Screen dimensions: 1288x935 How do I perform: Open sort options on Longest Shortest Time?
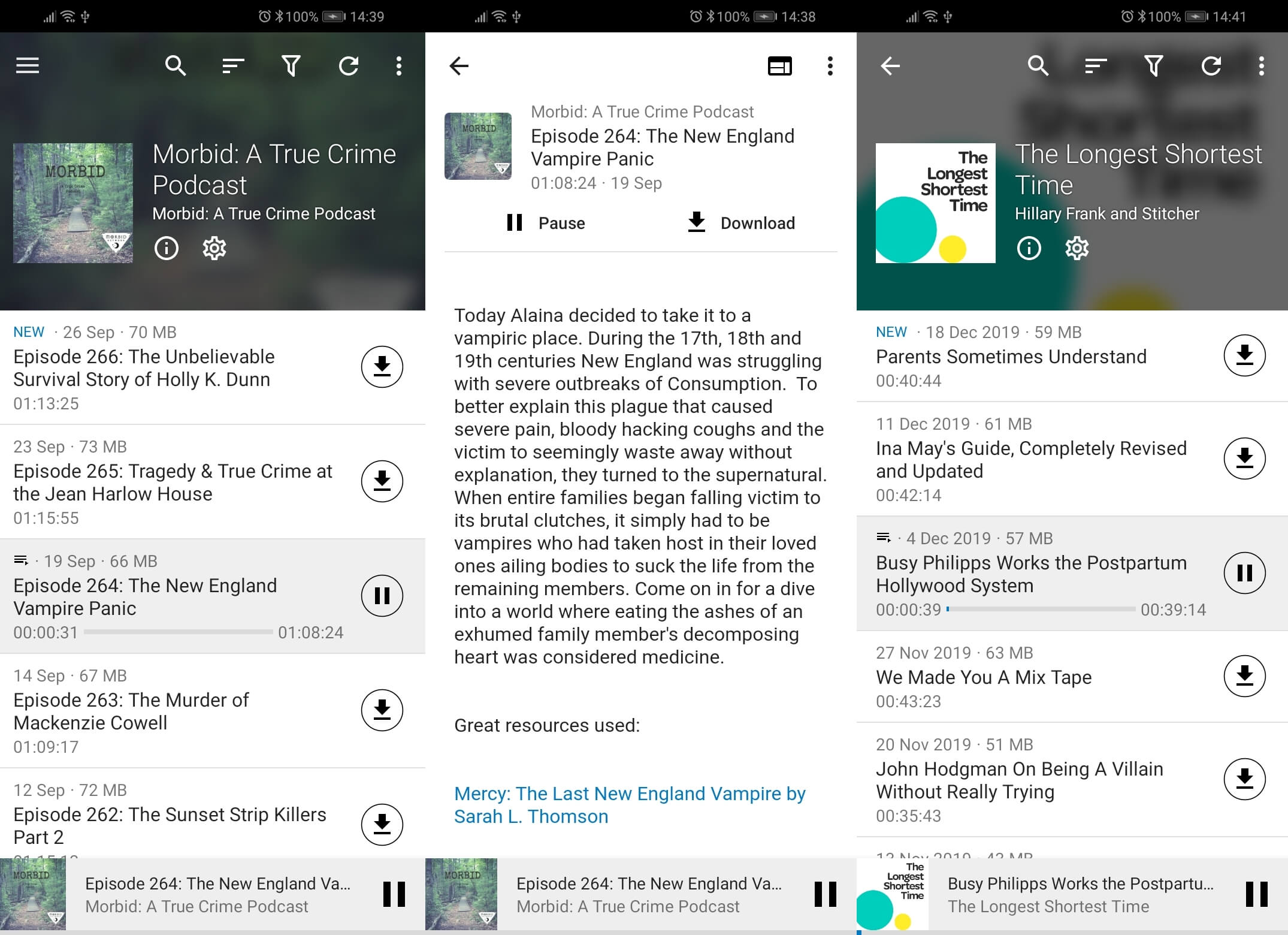(1096, 65)
